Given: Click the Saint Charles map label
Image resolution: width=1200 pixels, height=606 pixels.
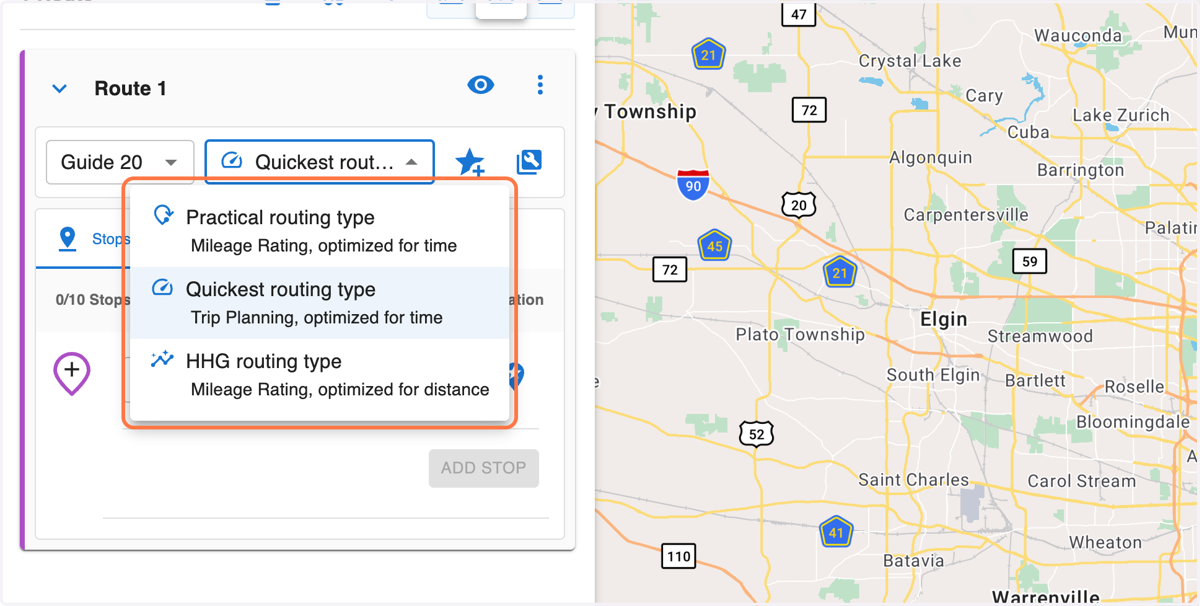Looking at the screenshot, I should click(914, 480).
